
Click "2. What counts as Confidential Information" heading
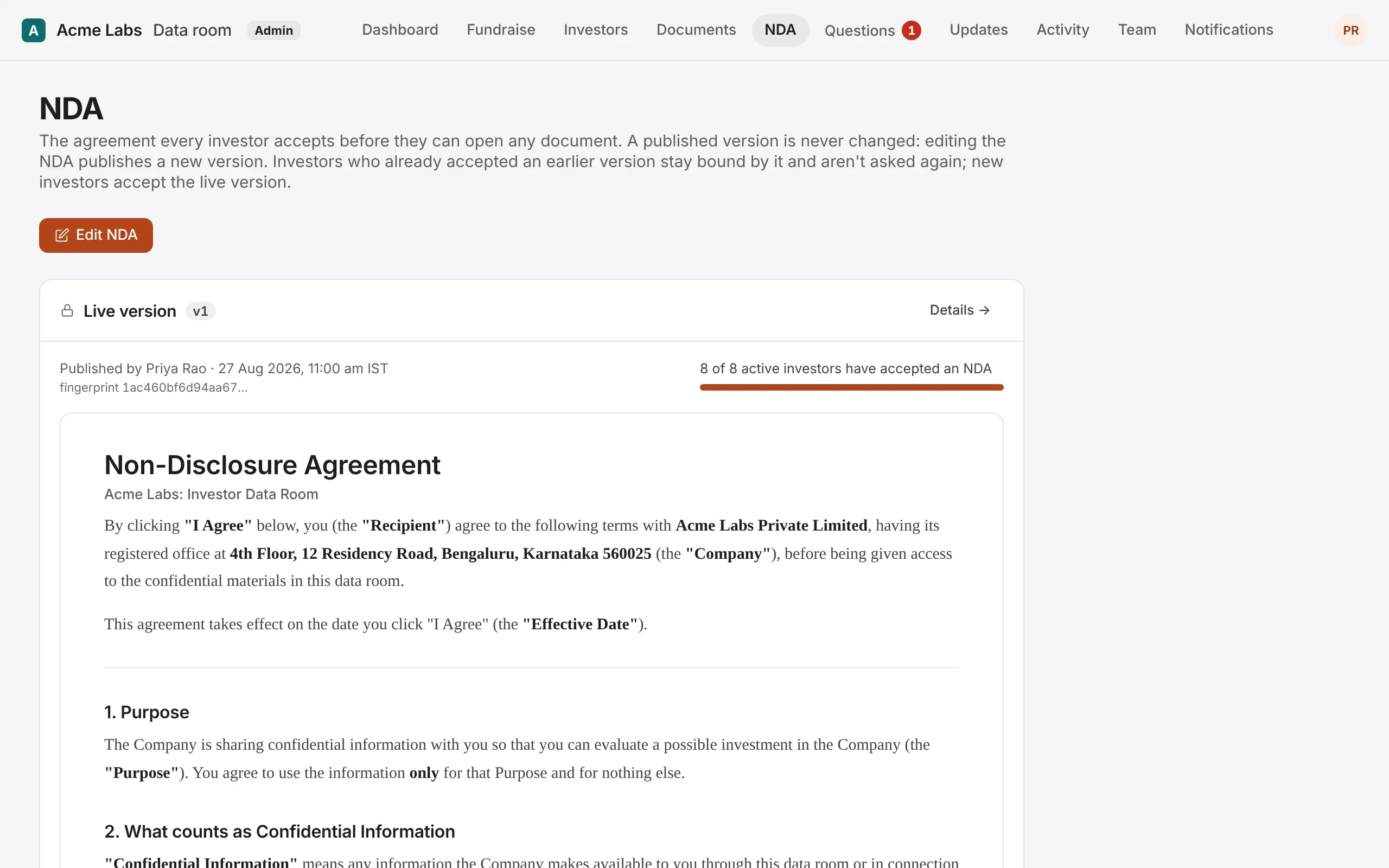point(279,832)
